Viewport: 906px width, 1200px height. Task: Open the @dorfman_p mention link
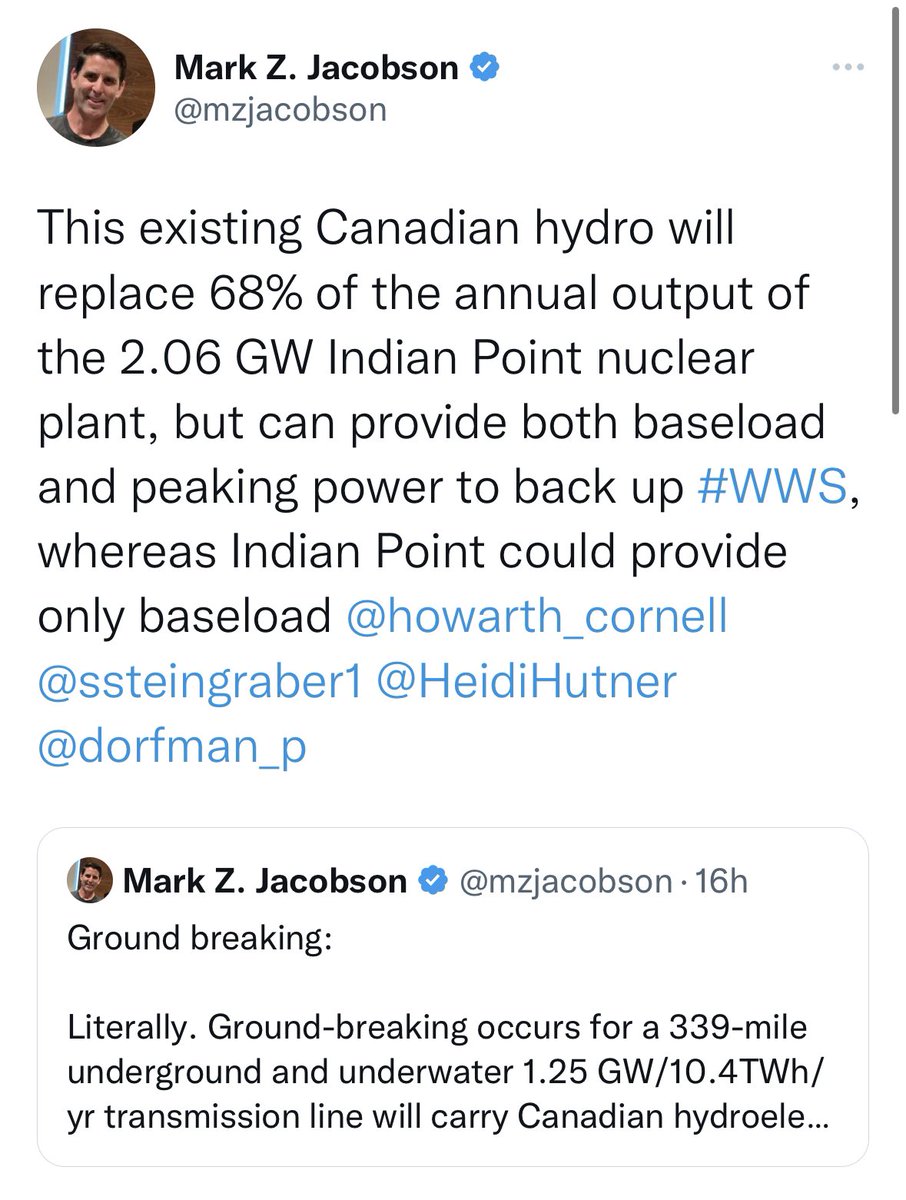point(169,748)
